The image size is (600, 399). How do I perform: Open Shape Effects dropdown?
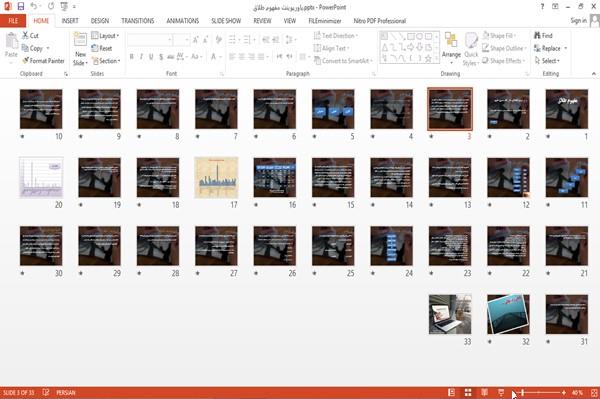pyautogui.click(x=504, y=61)
